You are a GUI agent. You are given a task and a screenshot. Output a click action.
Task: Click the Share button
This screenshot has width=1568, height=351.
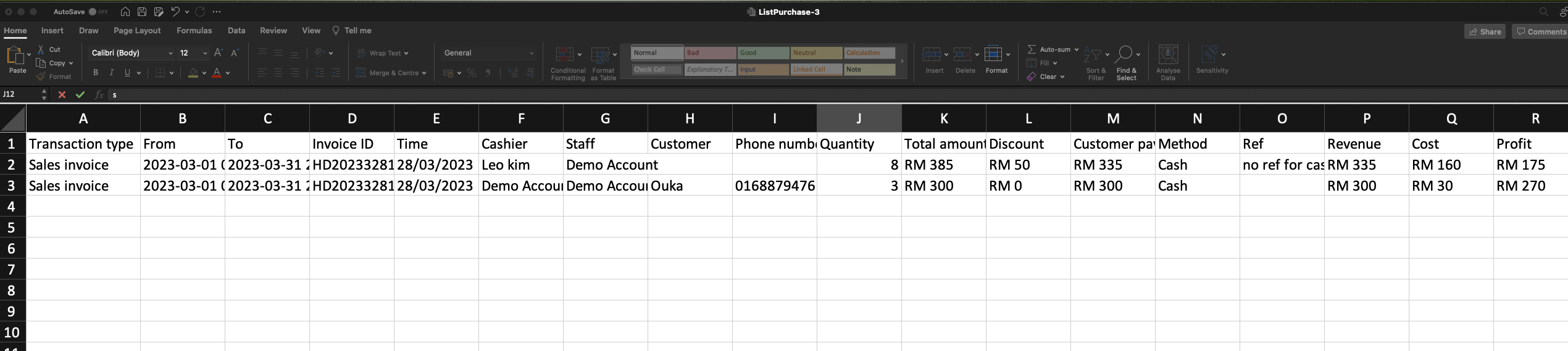[x=1485, y=31]
